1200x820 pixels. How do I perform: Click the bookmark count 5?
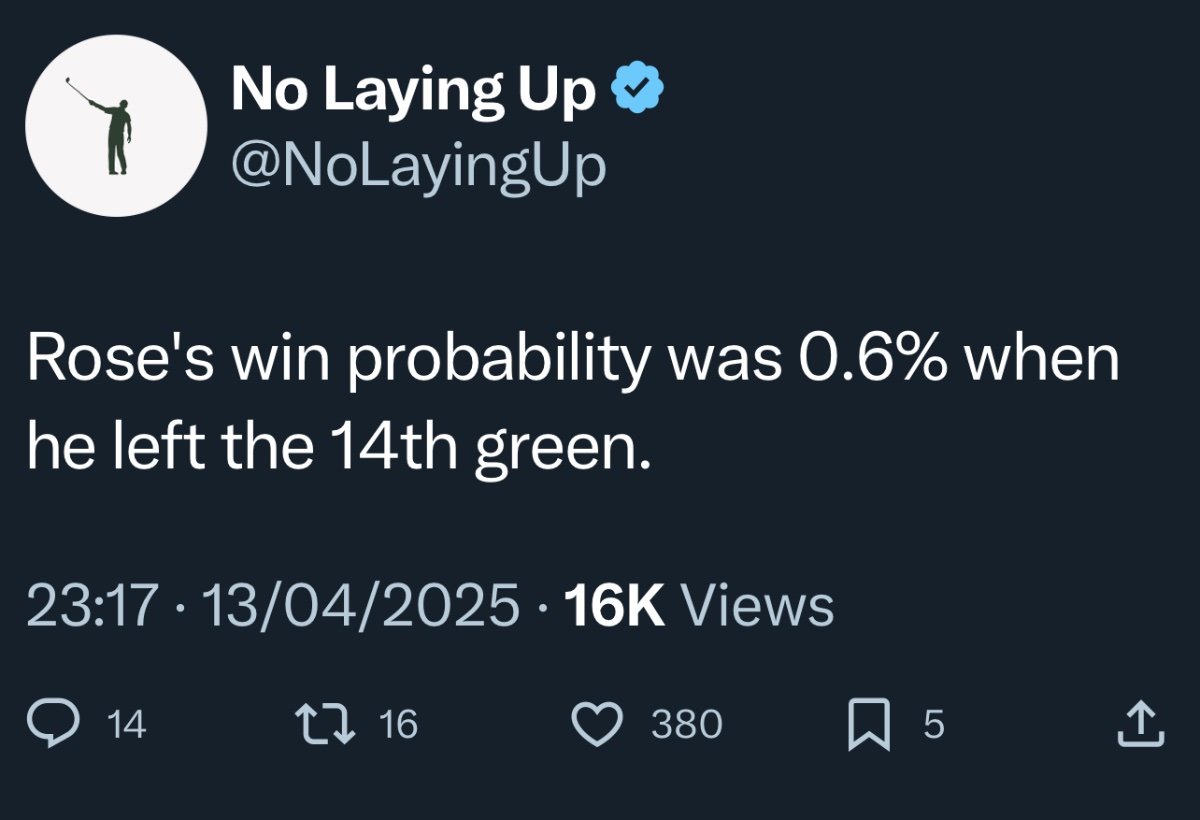[933, 725]
